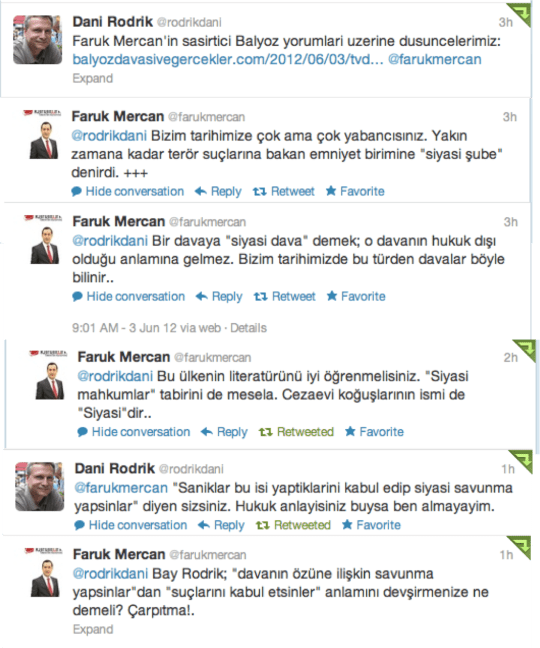Hide conversation on the "siyasi şube" tweet
Screen dimensions: 540x648
point(128,191)
